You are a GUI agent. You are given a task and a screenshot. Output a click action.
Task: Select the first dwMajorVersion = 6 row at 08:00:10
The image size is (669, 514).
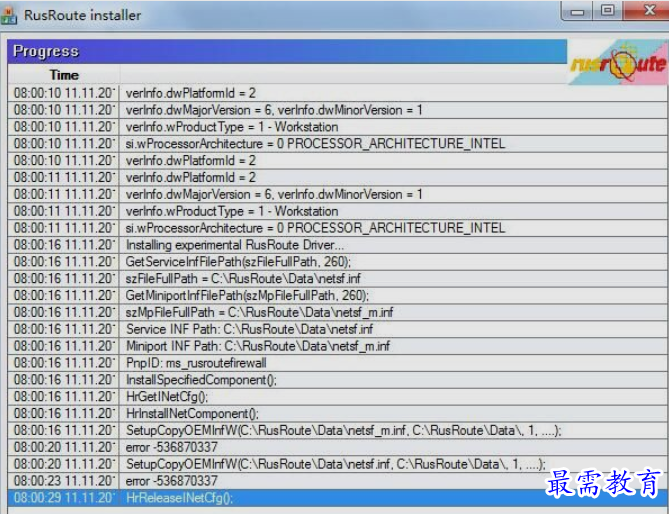coord(337,110)
